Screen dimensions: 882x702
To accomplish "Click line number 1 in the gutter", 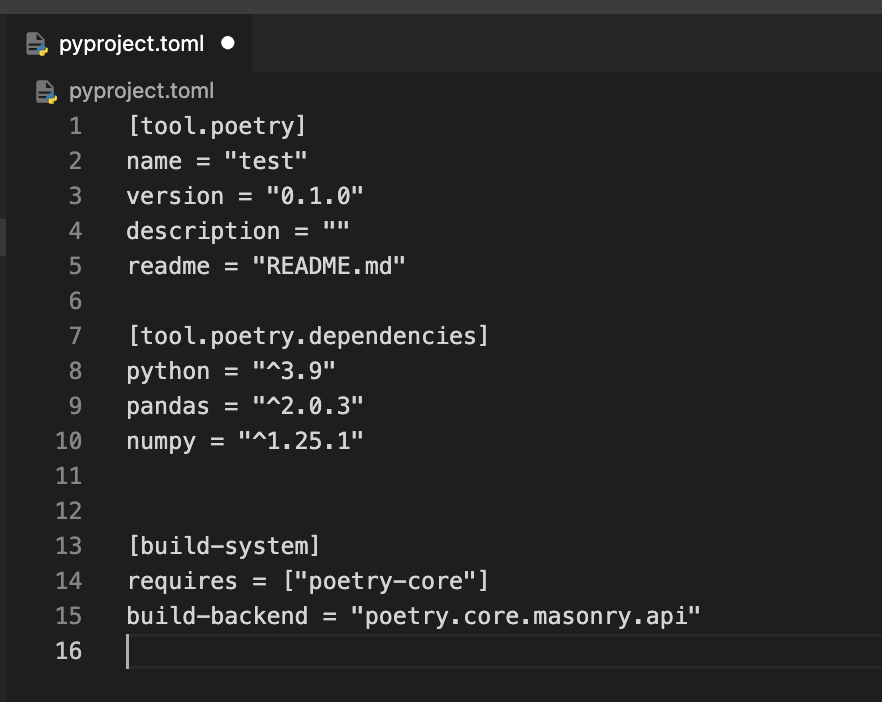I will click(75, 126).
